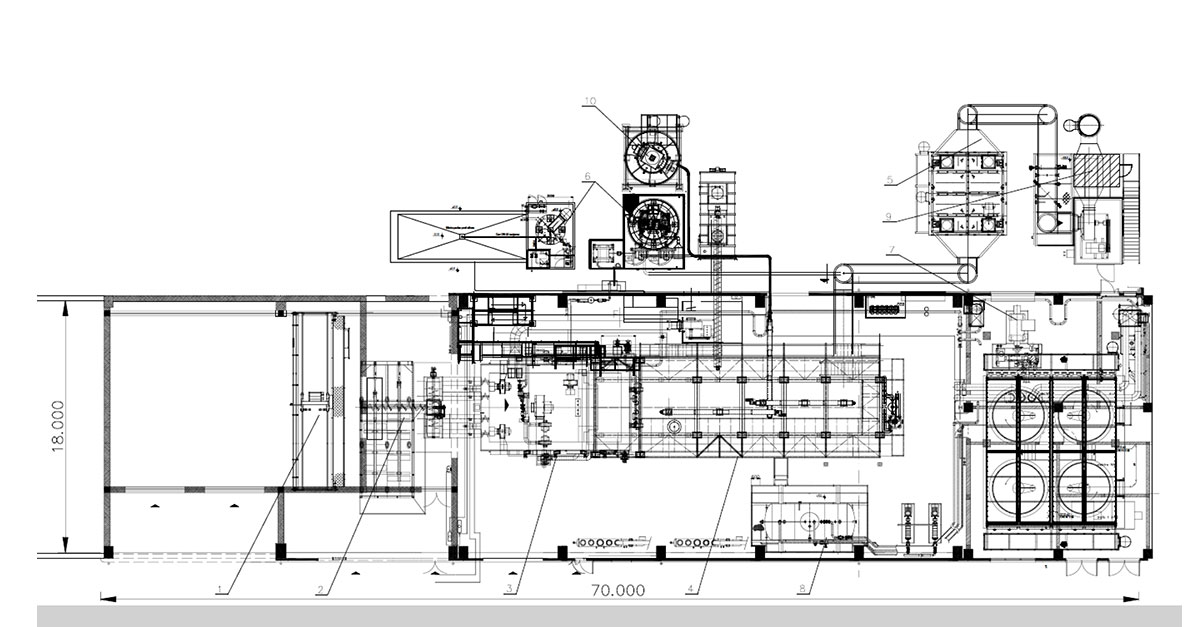The image size is (1200, 627).
Task: Click the 18.000 vertical dimension text
Action: click(59, 427)
